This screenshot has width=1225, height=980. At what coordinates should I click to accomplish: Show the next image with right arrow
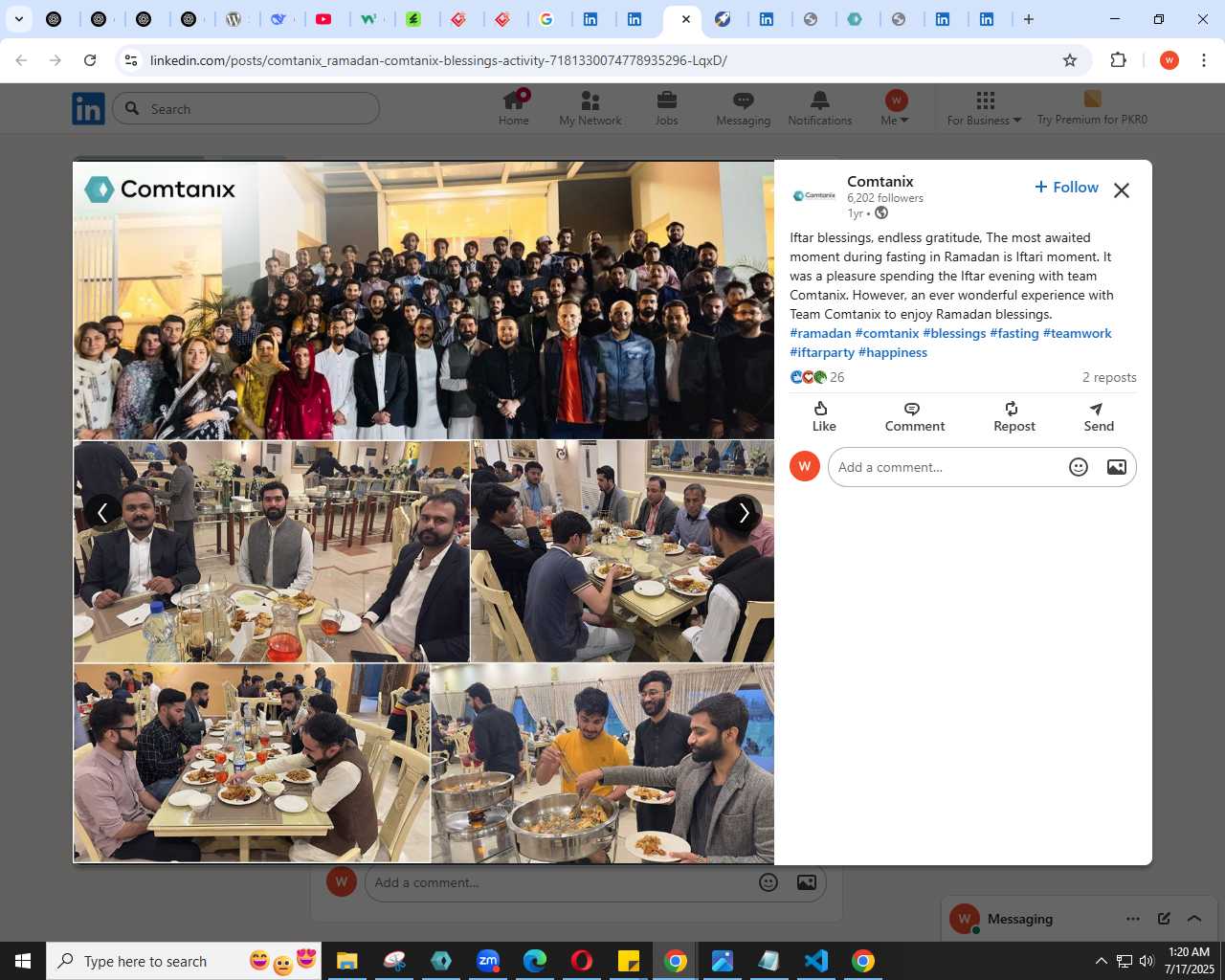pos(744,513)
